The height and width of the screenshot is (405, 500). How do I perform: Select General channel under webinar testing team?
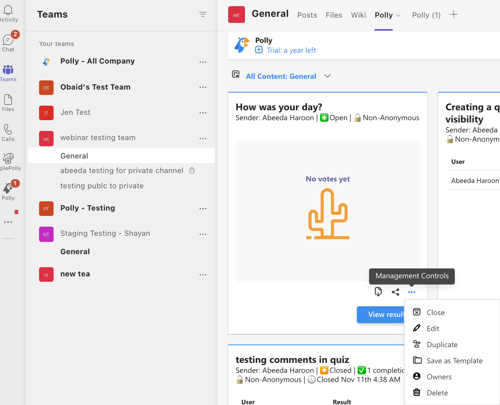[122, 156]
